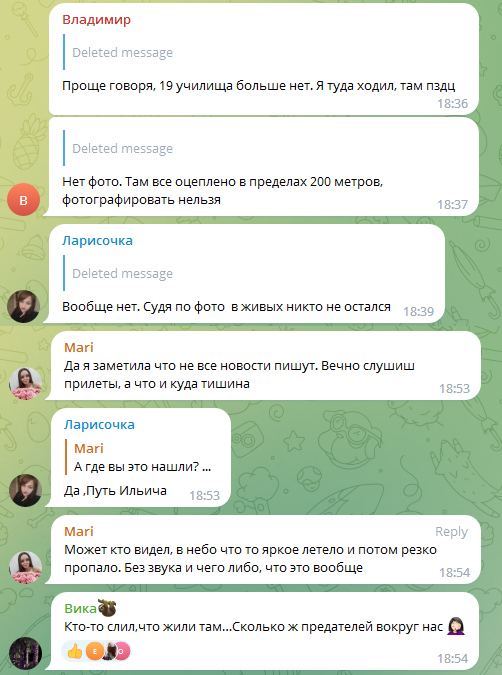
Task: Click the Ларисочка name above 18:39 message
Action: 97,241
